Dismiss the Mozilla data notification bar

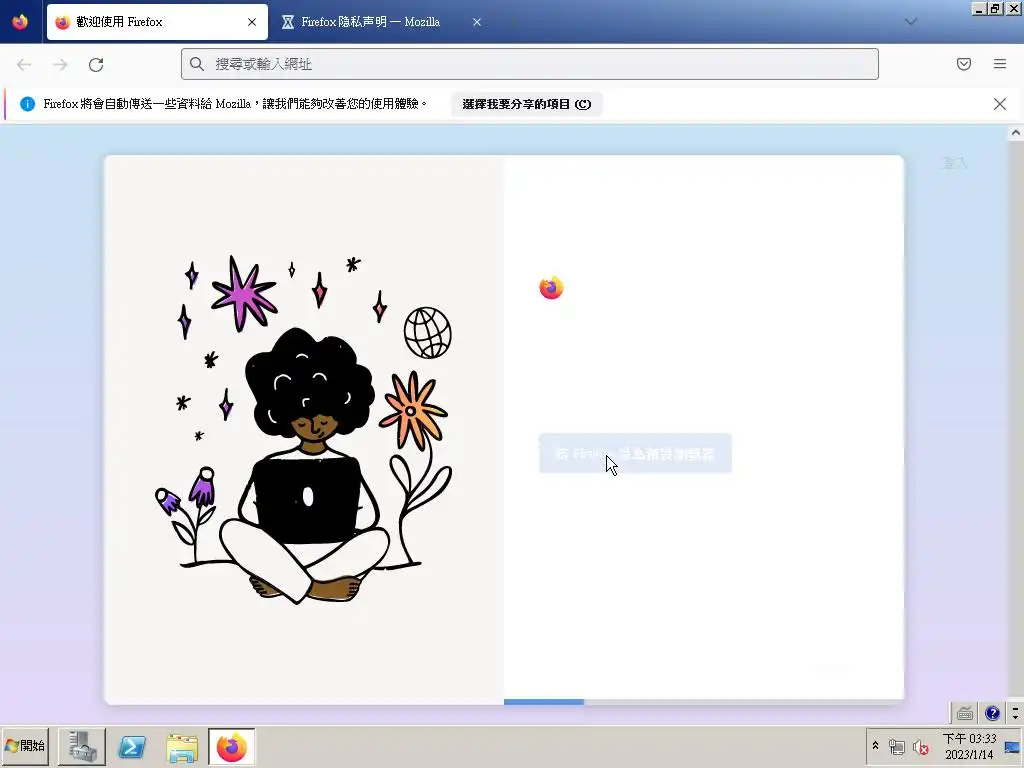point(1000,104)
